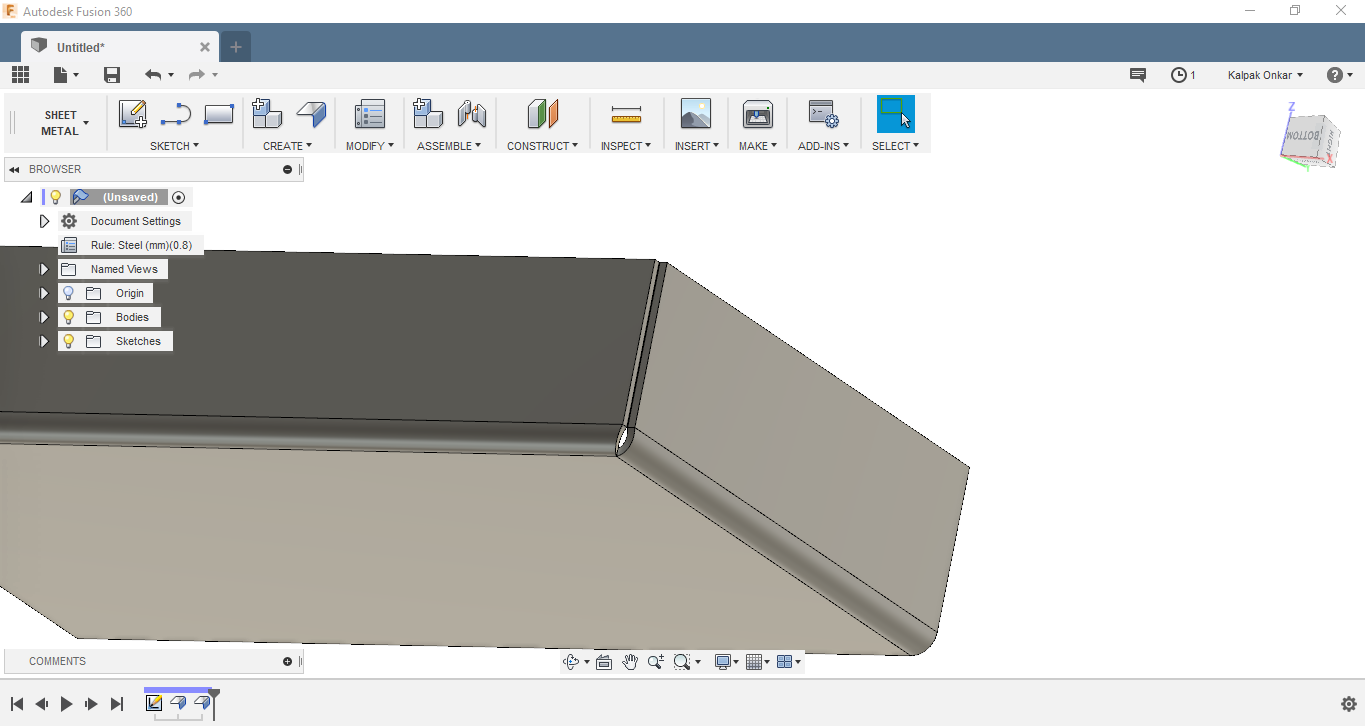Viewport: 1365px width, 726px height.
Task: Open the Select dropdown menu
Action: pos(895,145)
